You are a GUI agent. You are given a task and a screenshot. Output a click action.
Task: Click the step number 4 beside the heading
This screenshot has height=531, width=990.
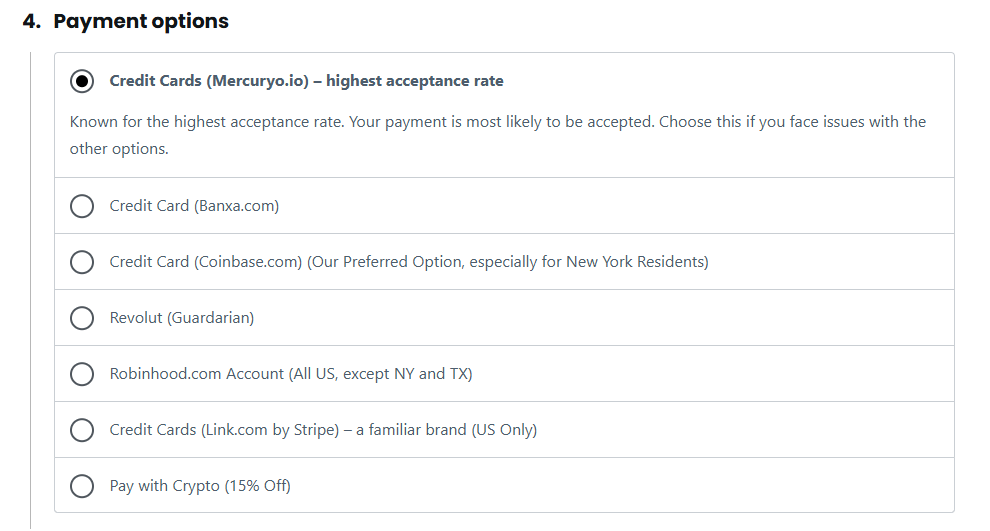30,21
